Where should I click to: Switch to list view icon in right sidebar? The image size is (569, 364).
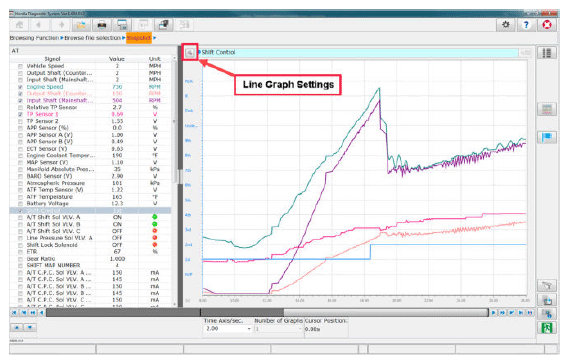point(547,53)
